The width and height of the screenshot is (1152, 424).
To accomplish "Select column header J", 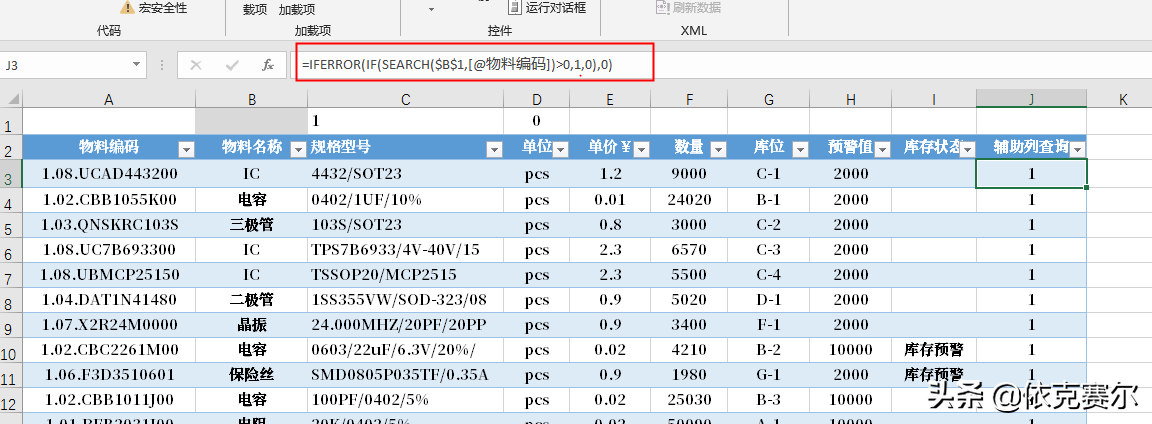I will pyautogui.click(x=1032, y=99).
